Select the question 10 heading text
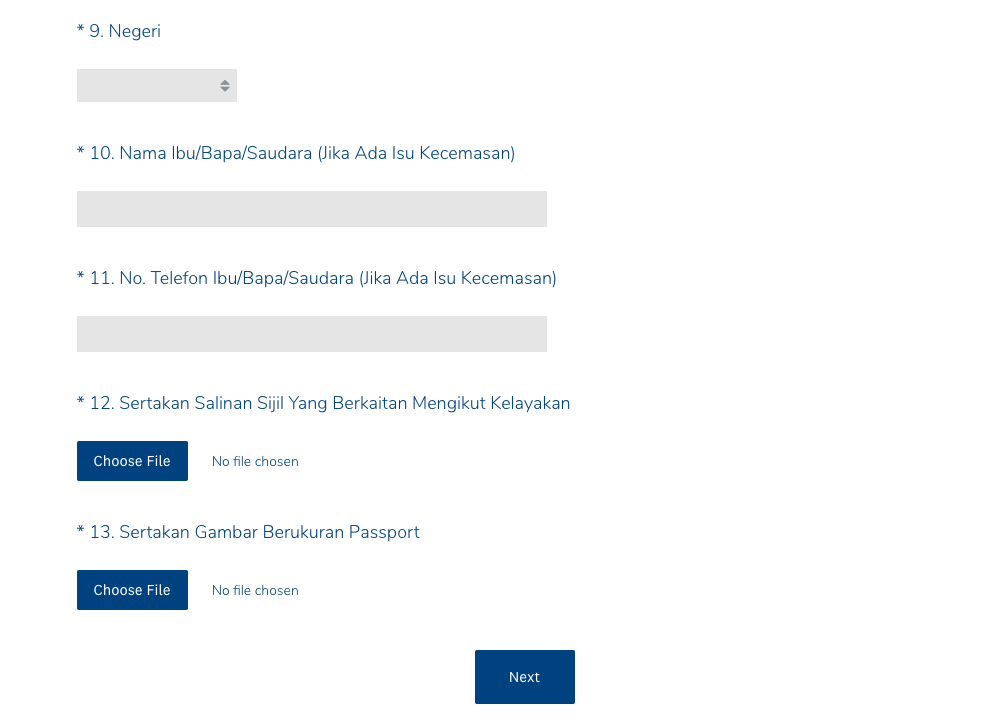This screenshot has width=1007, height=723. [296, 153]
